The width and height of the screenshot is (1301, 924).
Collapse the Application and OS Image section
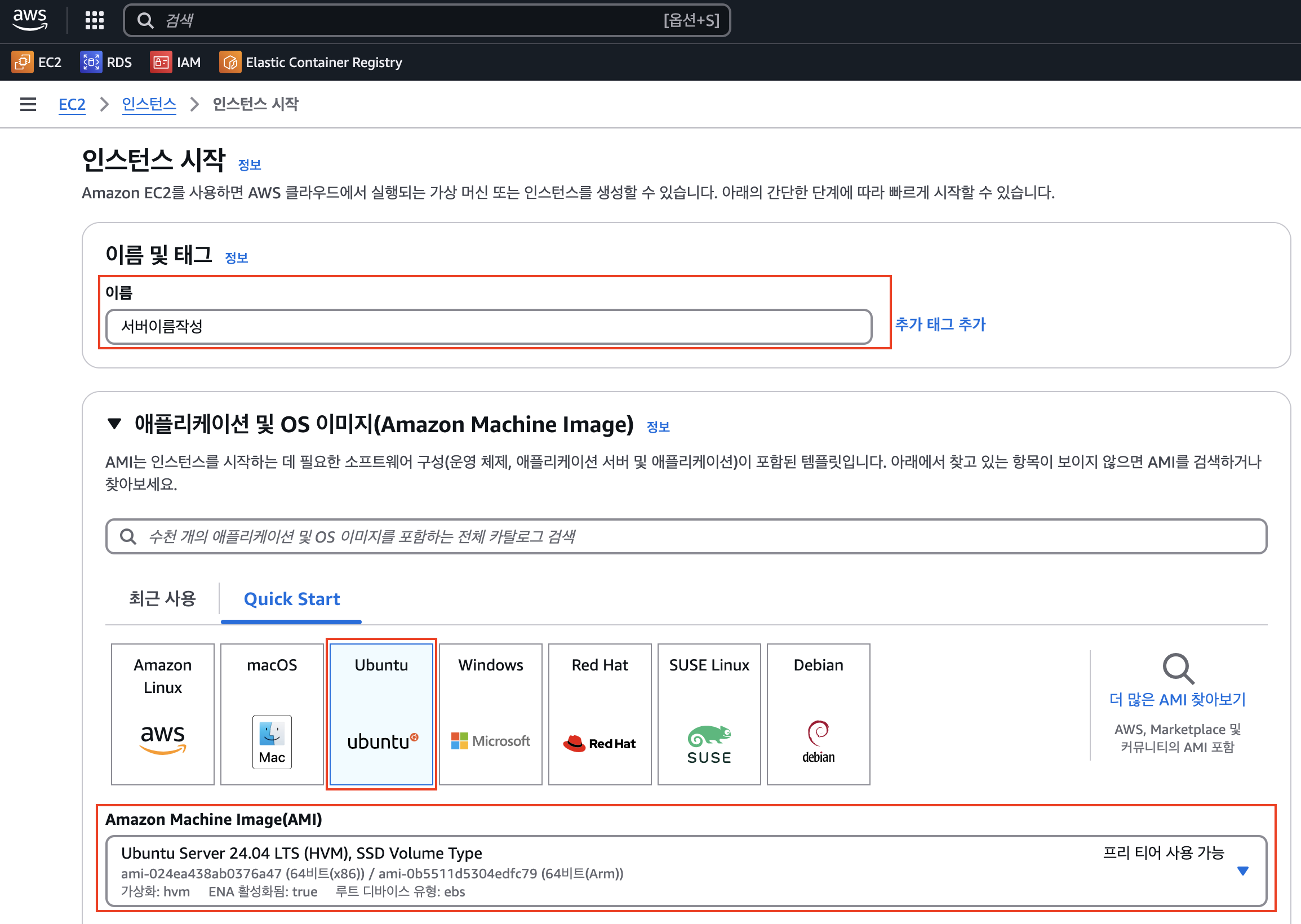114,424
